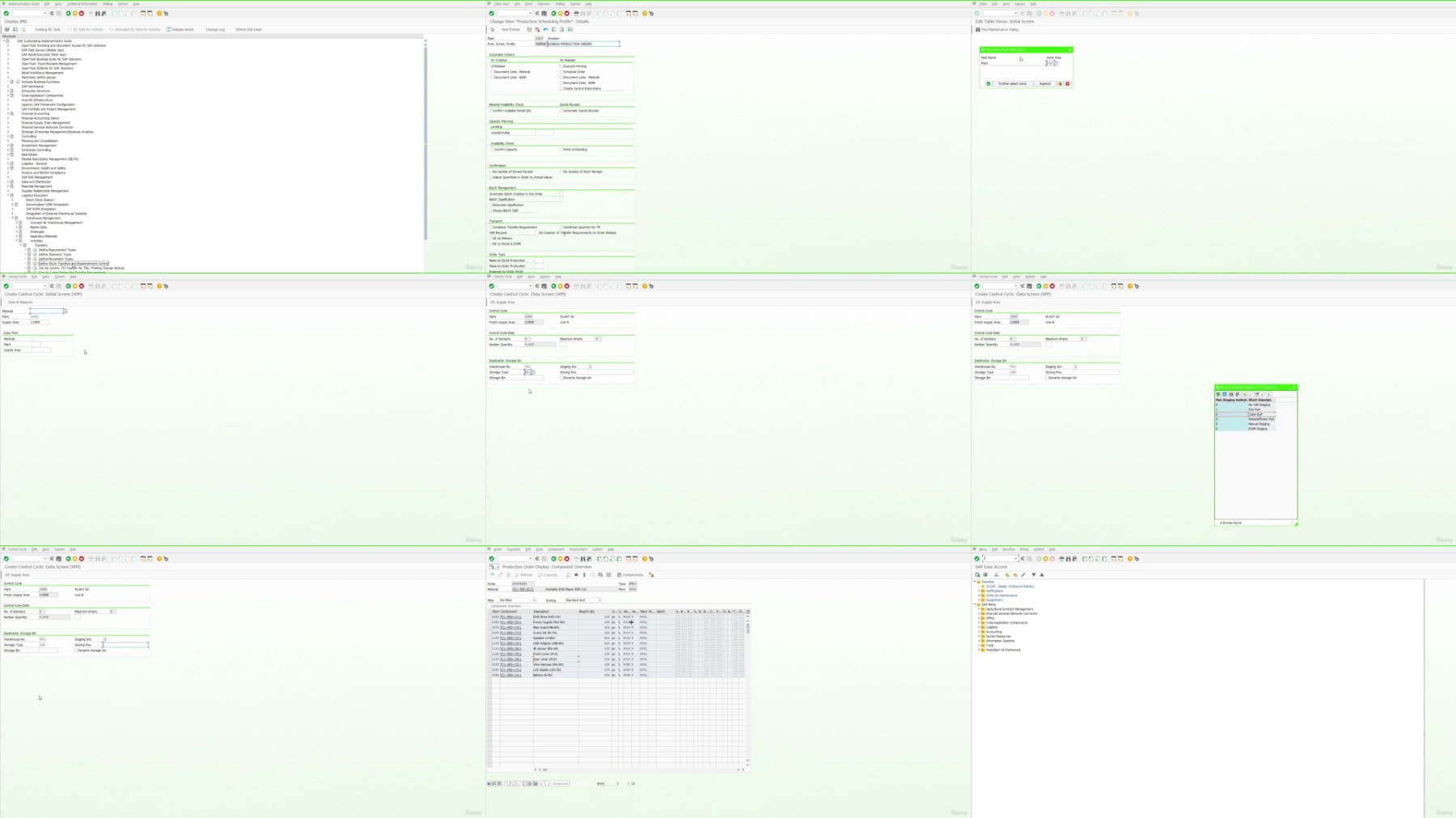Expand the Enterprise Structure node in IMG tree

coord(8,91)
